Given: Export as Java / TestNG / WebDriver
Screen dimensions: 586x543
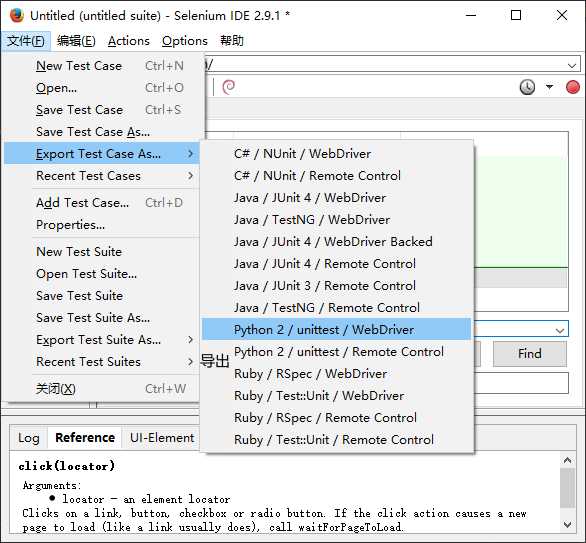Looking at the screenshot, I should pos(337,220).
